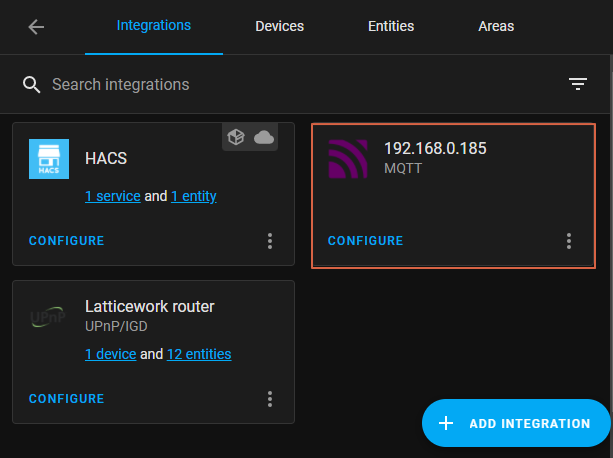613x458 pixels.
Task: Click the Add Integration button
Action: point(516,423)
